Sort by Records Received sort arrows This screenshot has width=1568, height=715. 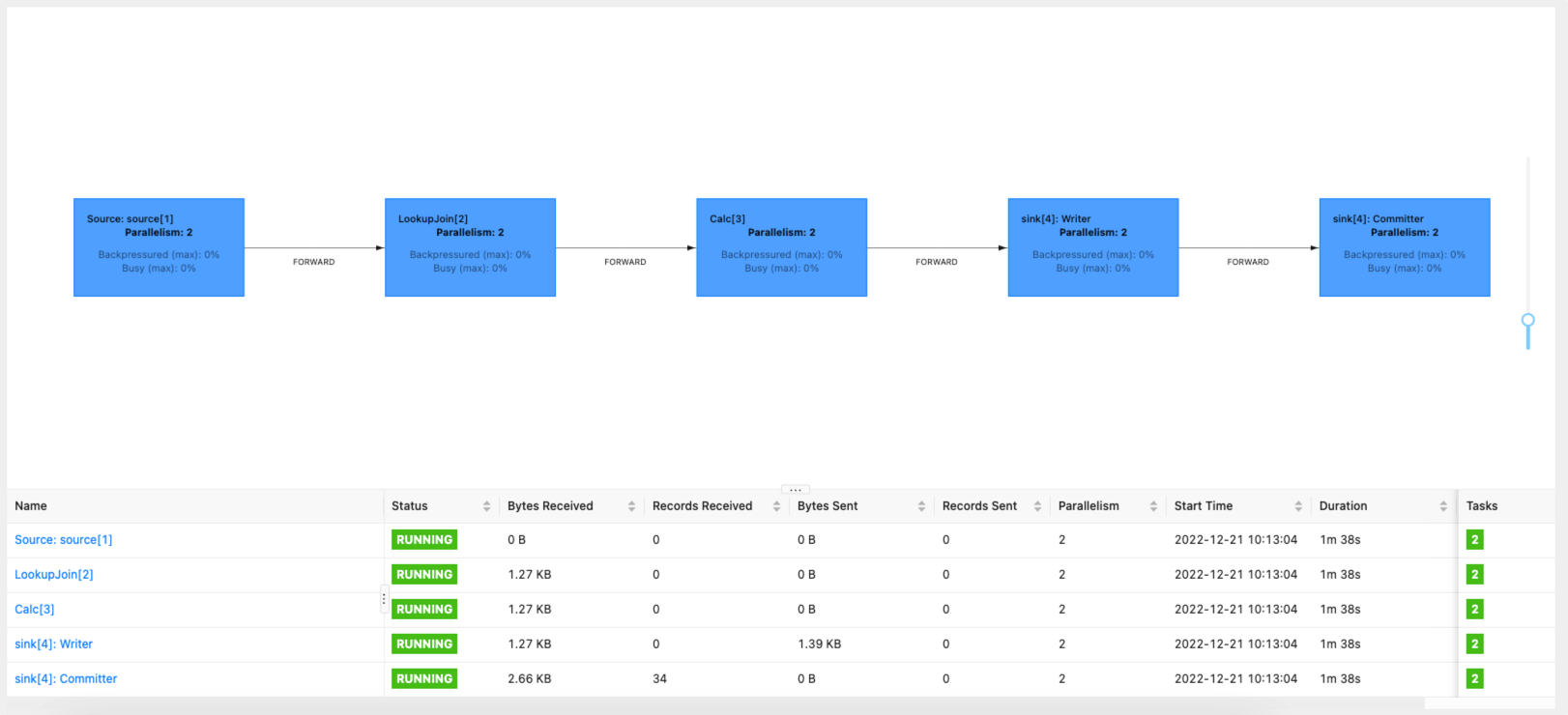[x=776, y=506]
